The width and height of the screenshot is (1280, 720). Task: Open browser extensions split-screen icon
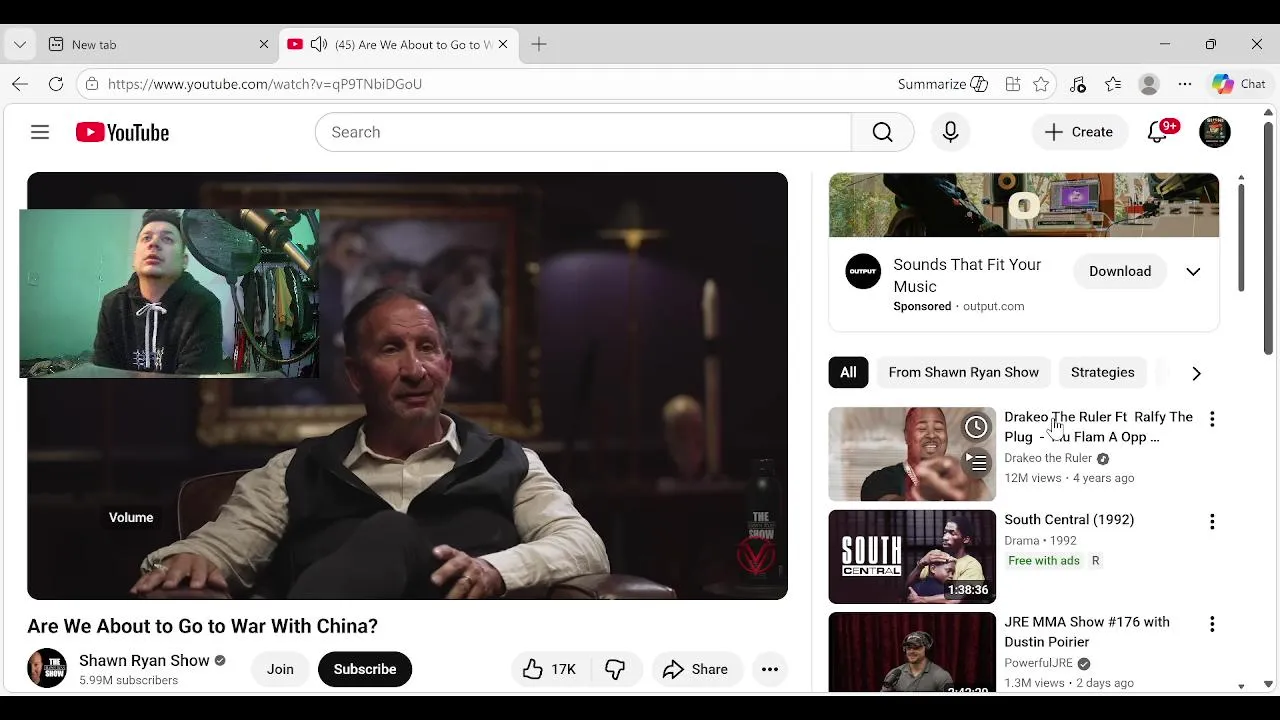[x=1013, y=84]
